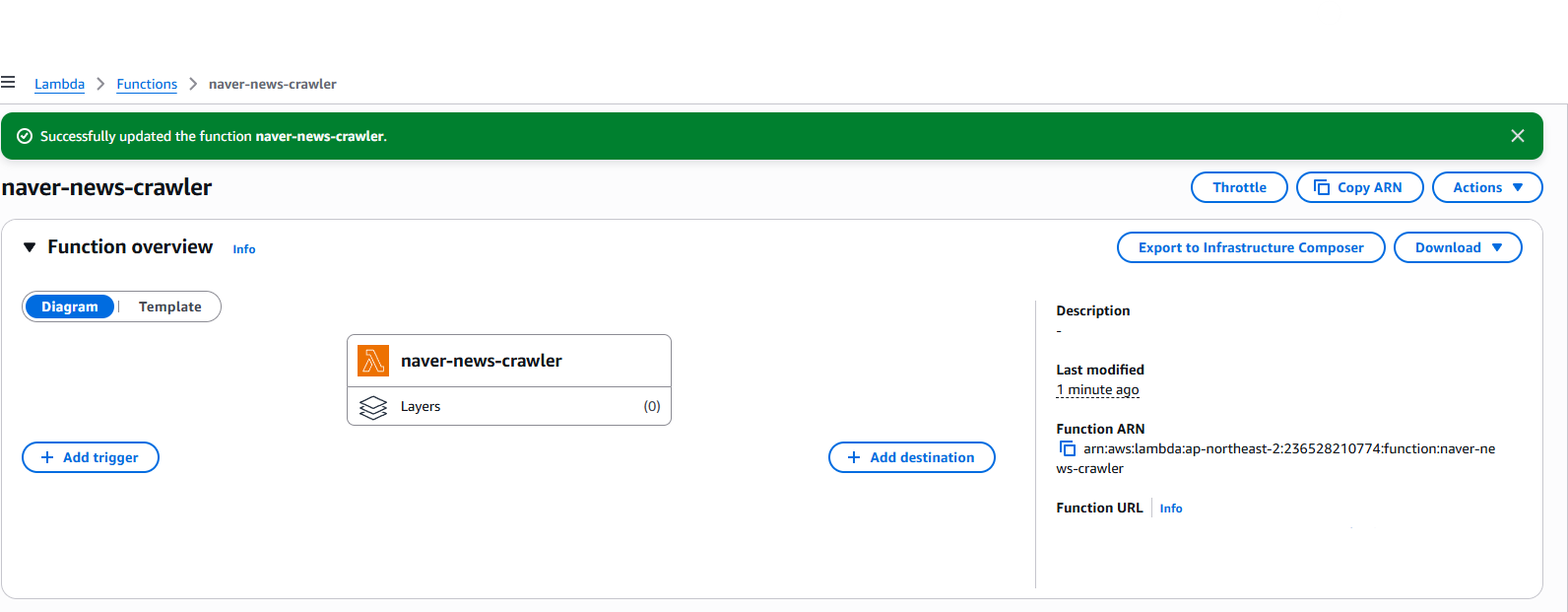1568x612 pixels.
Task: Open the Download dropdown
Action: tap(1458, 247)
